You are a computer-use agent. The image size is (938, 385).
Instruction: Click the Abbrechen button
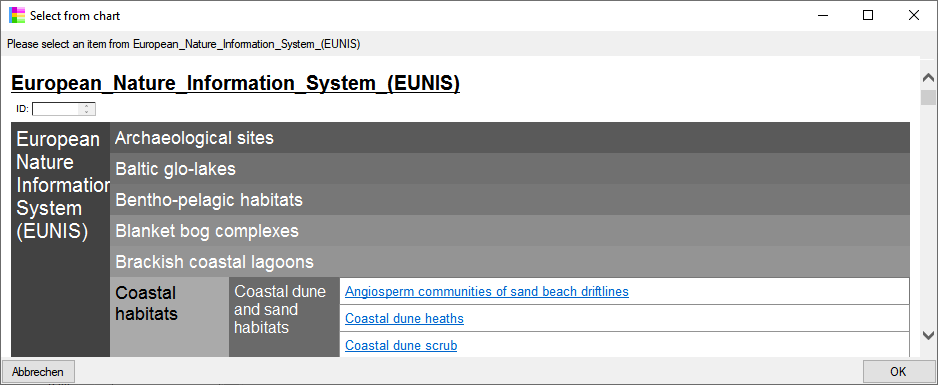(38, 372)
